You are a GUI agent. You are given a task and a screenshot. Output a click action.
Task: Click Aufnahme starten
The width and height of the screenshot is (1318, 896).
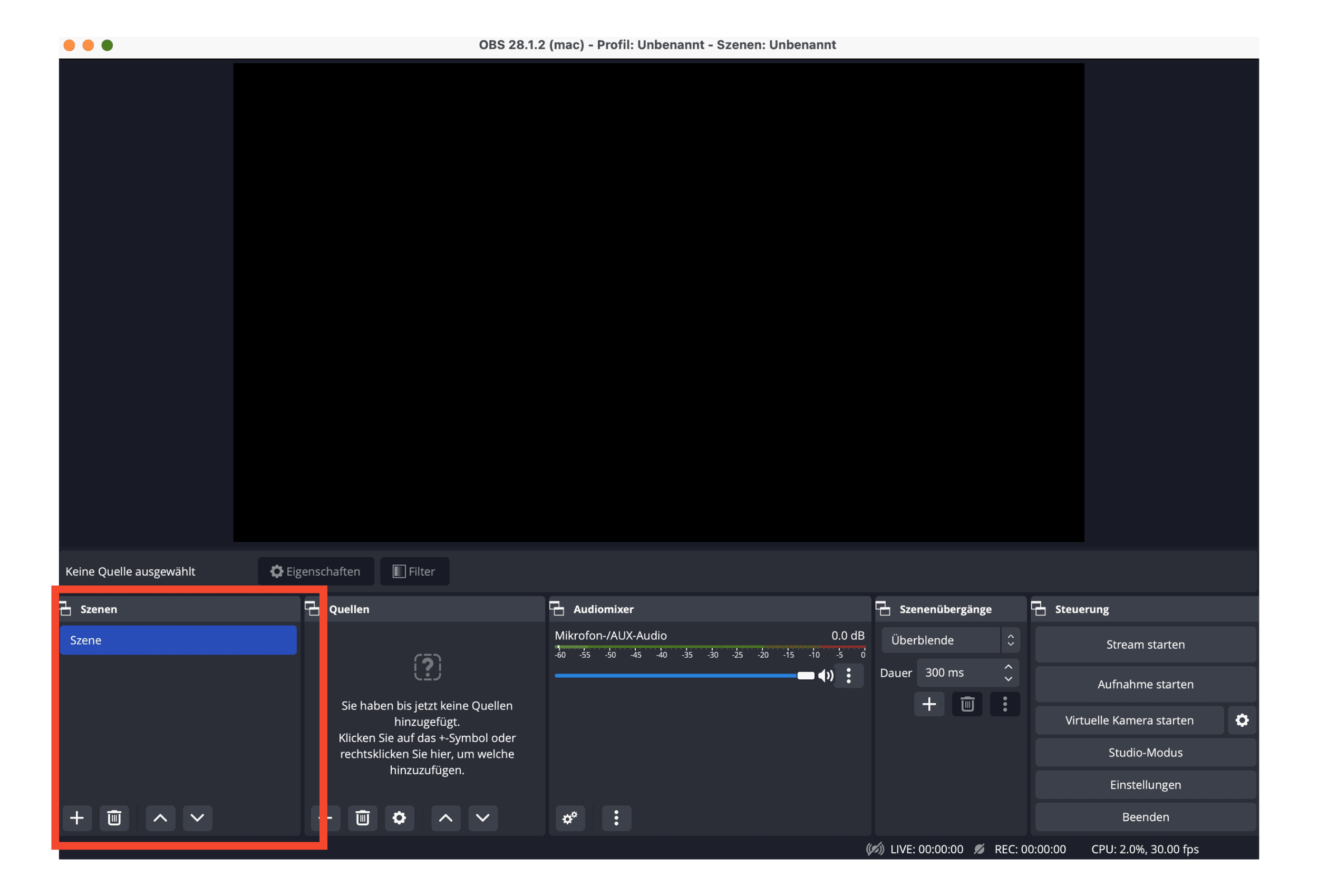tap(1146, 684)
